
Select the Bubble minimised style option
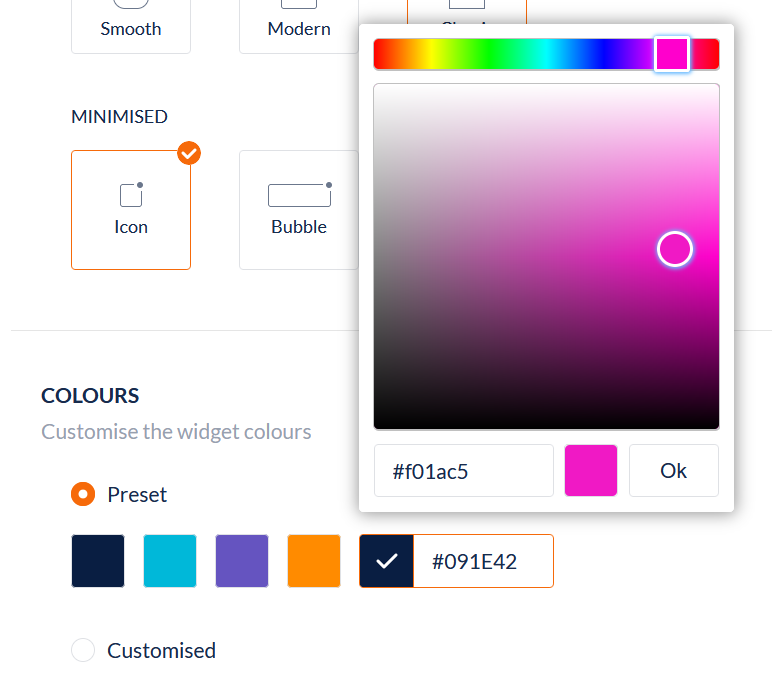(x=298, y=210)
